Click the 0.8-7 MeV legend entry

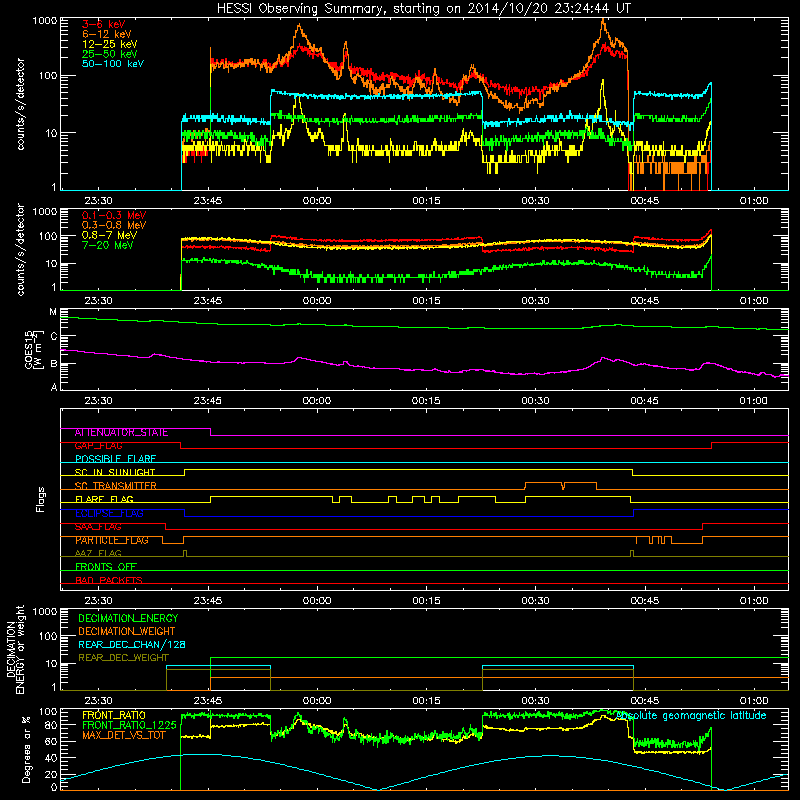coord(110,235)
